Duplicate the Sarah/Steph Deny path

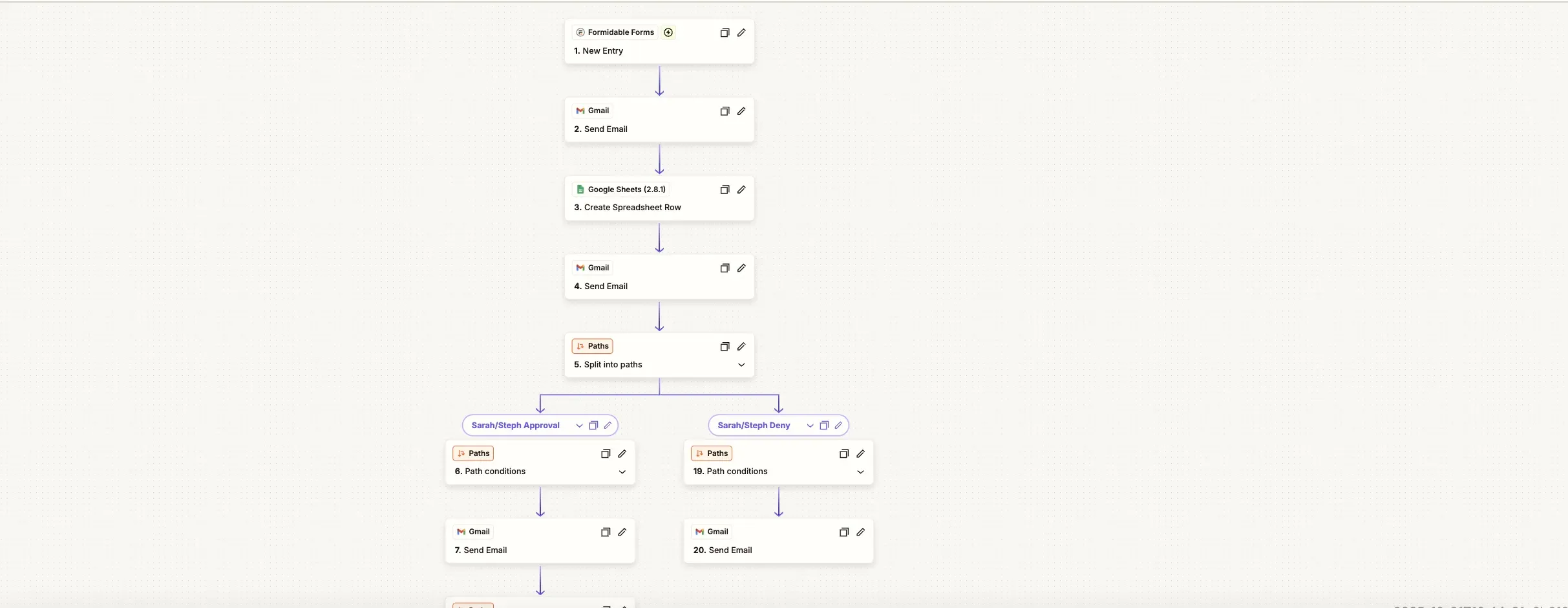tap(824, 425)
